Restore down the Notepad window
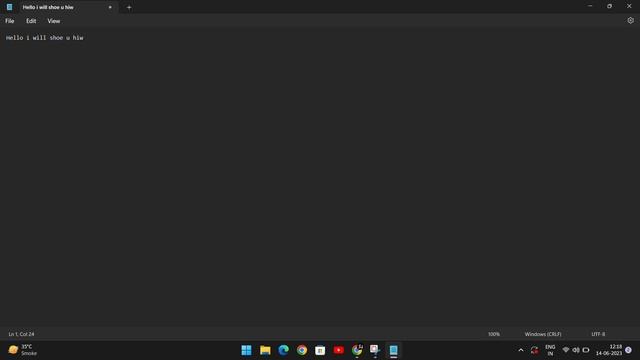Viewport: 640px width, 360px height. pyautogui.click(x=609, y=6)
